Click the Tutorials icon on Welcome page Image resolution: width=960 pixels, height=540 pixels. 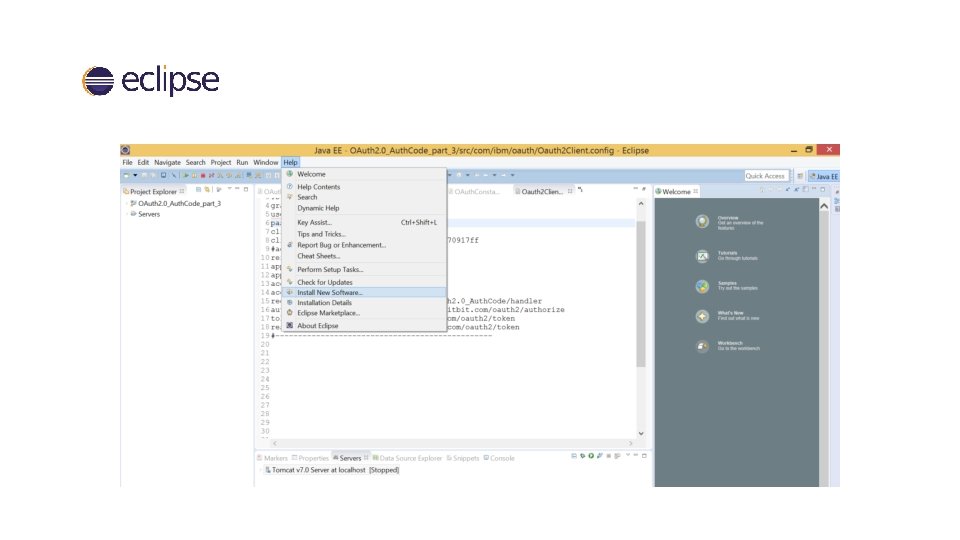point(702,256)
